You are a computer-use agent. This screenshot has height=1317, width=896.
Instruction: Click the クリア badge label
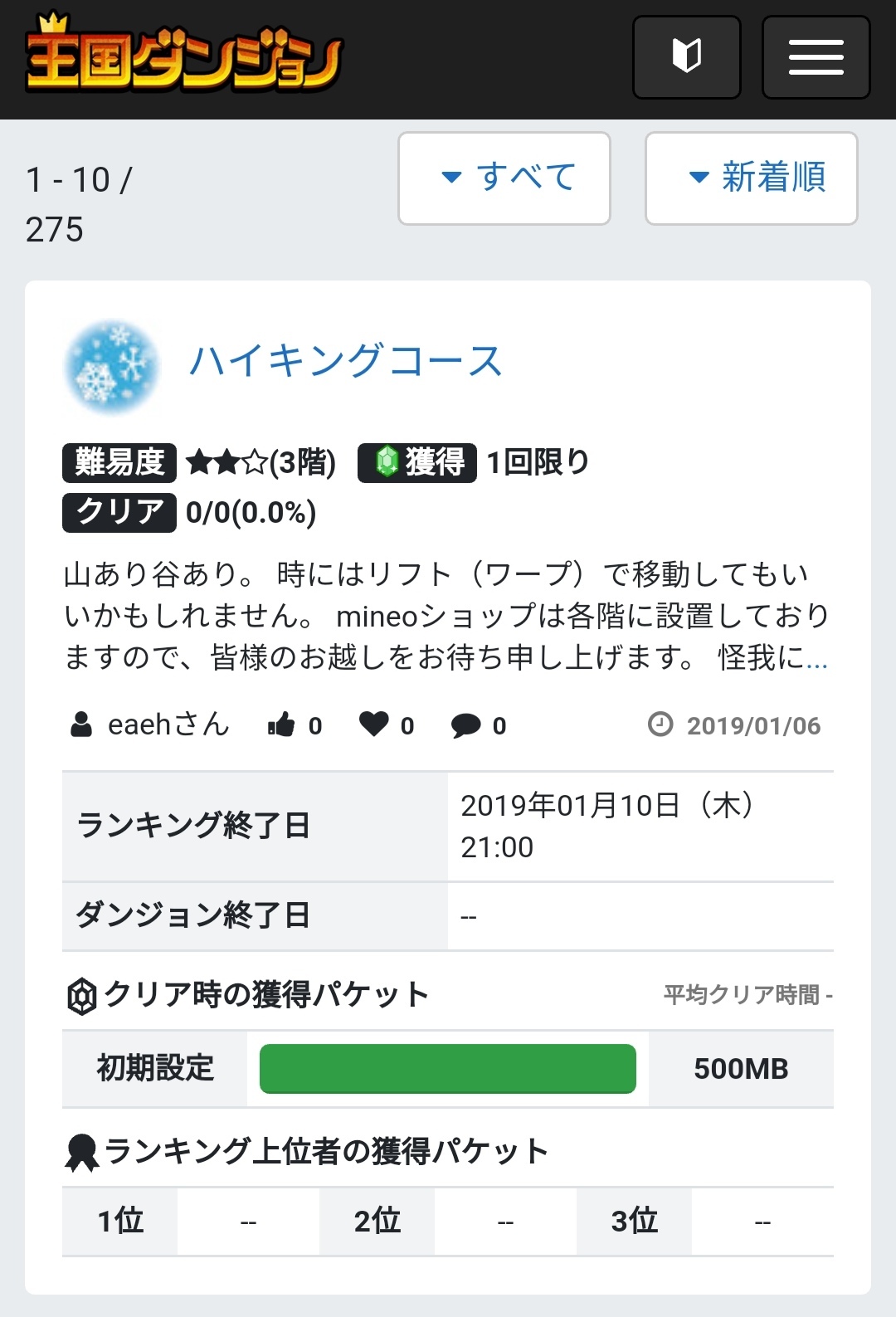coord(119,512)
